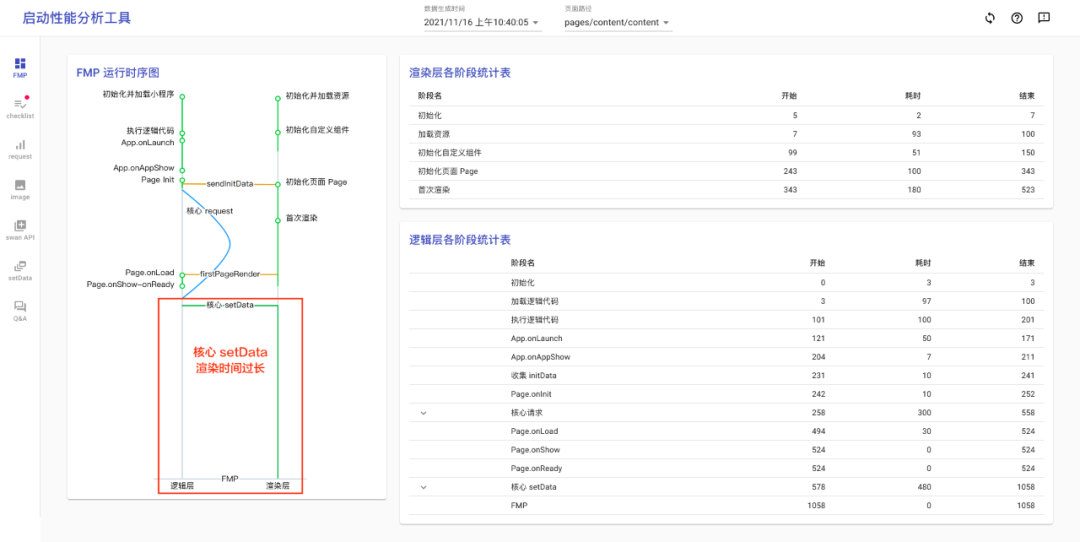Click the App.onAppShow table row
Viewport: 1080px width, 542px height.
coord(726,357)
